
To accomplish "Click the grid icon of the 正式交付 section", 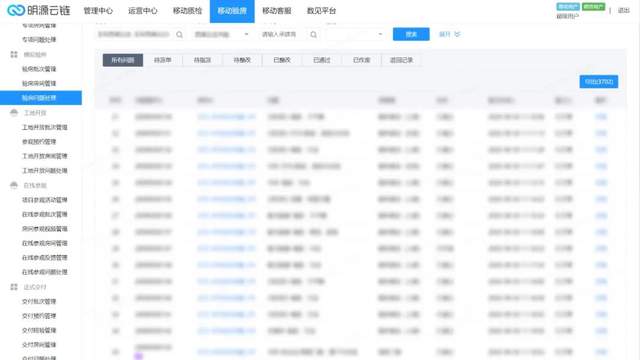I will (x=14, y=287).
